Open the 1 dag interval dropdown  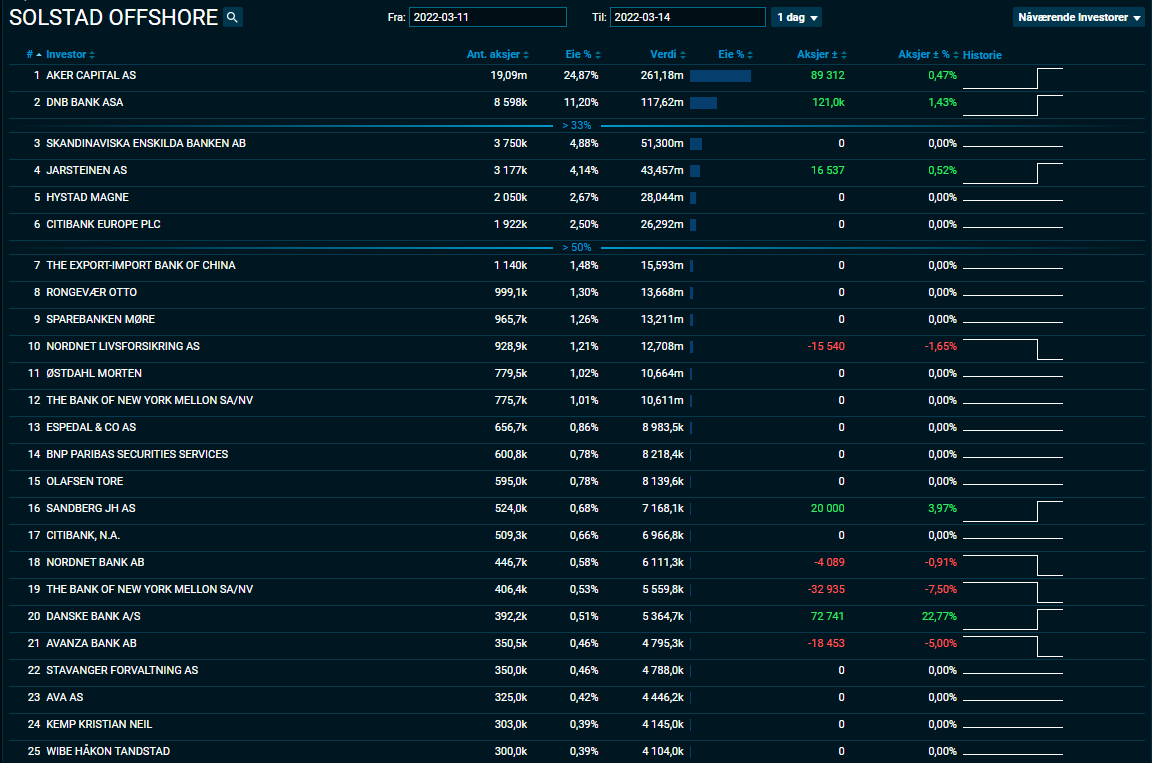(x=796, y=17)
